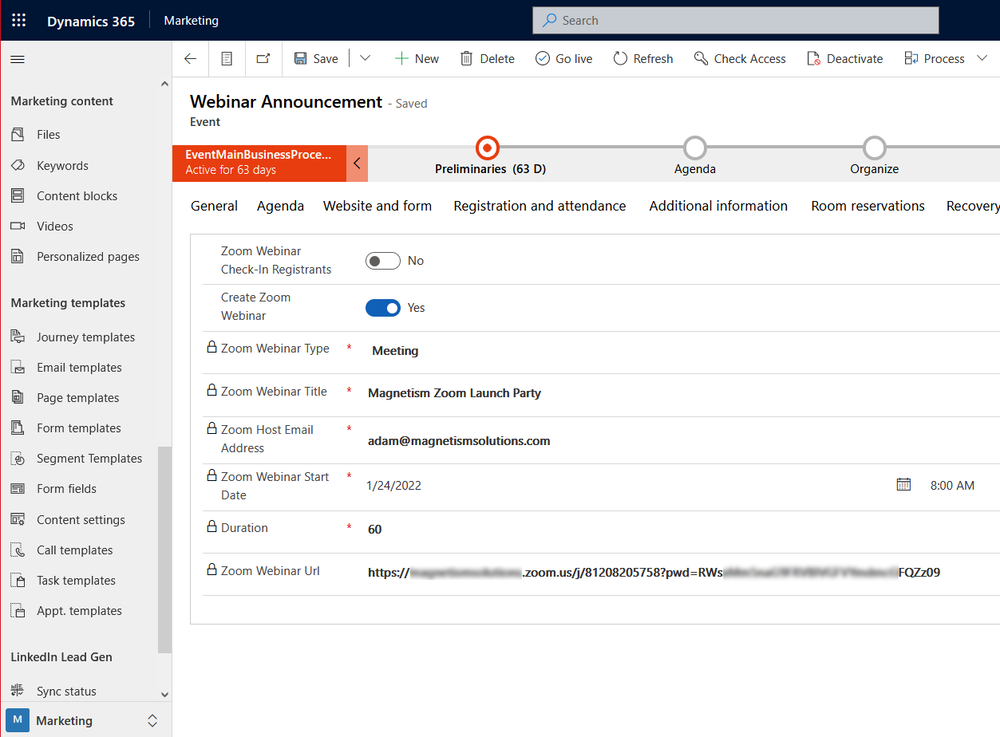
Task: Switch to the General tab
Action: [x=214, y=206]
